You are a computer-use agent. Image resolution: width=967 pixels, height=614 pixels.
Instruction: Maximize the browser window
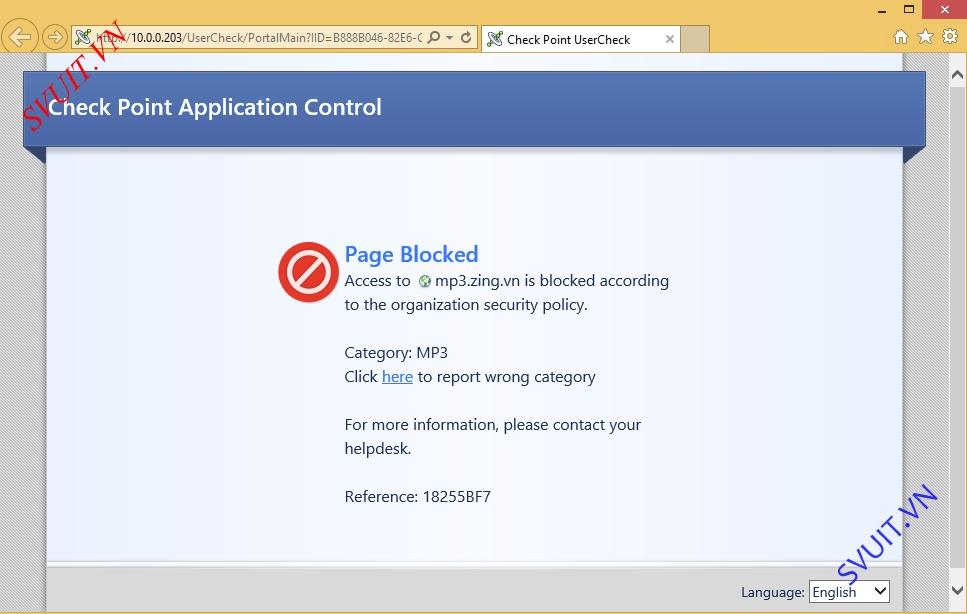(908, 9)
